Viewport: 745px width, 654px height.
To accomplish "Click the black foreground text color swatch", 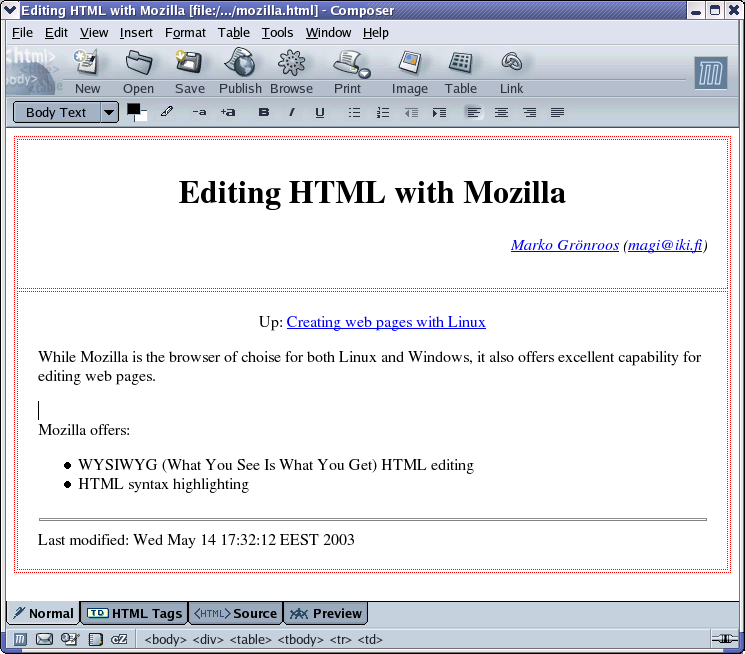I will click(x=133, y=109).
